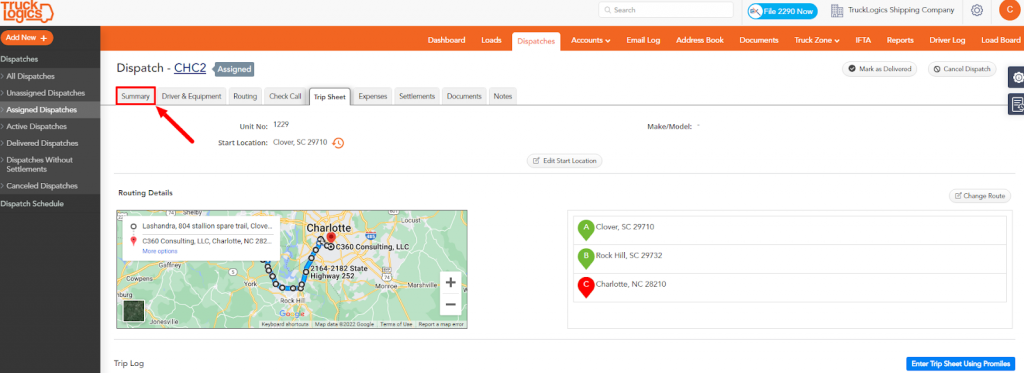Switch to the Summary tab

click(x=136, y=96)
